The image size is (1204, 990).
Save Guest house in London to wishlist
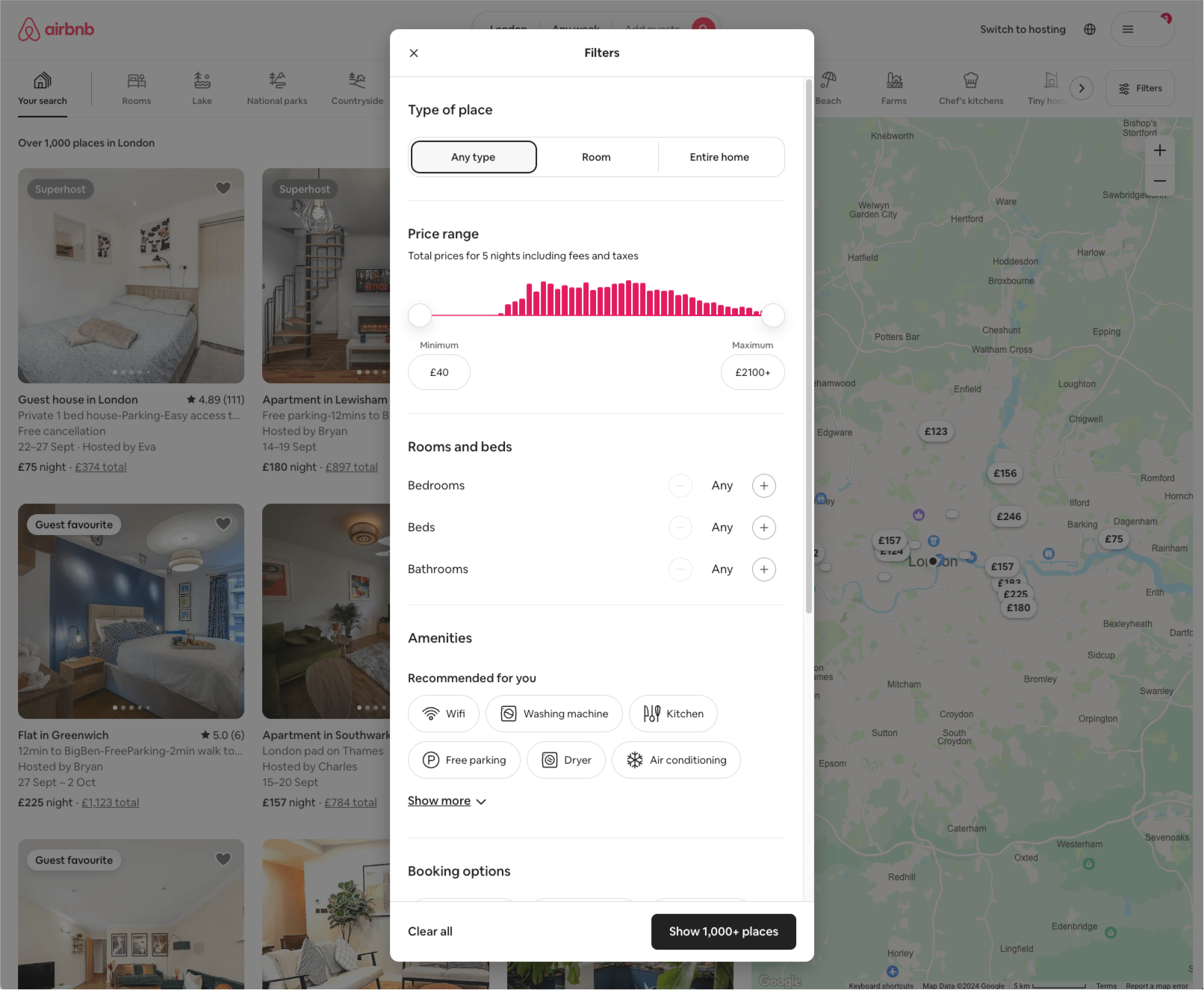click(223, 188)
